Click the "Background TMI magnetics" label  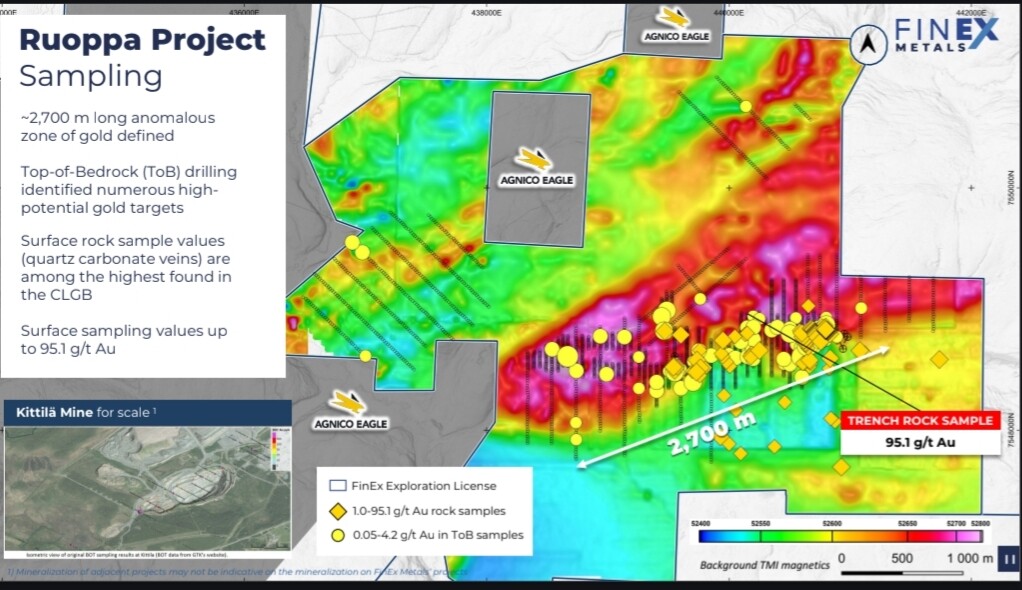[764, 566]
